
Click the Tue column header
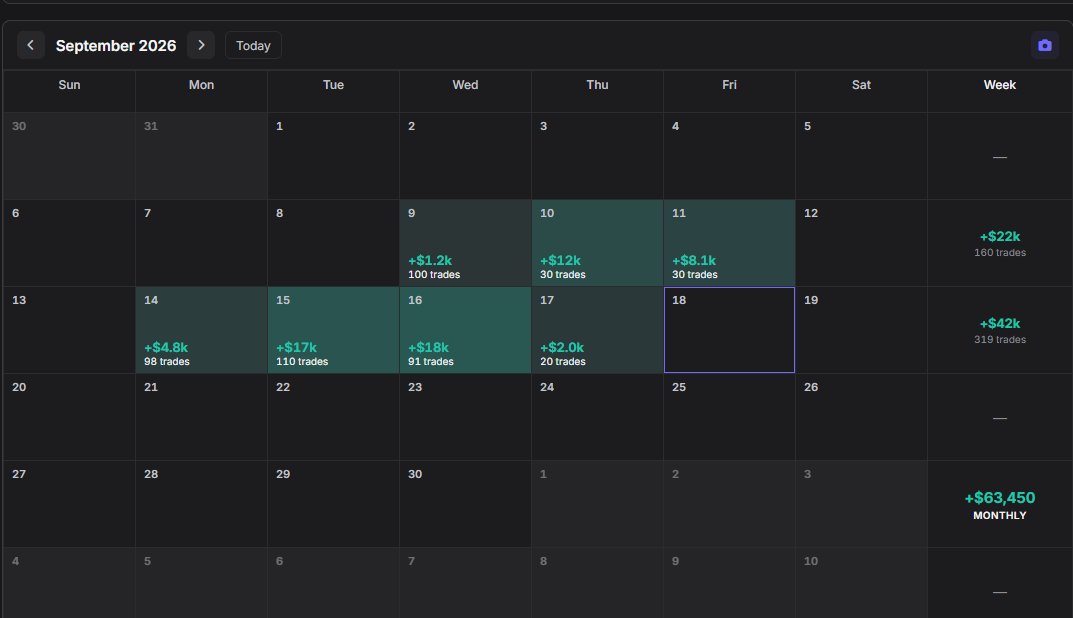point(333,85)
